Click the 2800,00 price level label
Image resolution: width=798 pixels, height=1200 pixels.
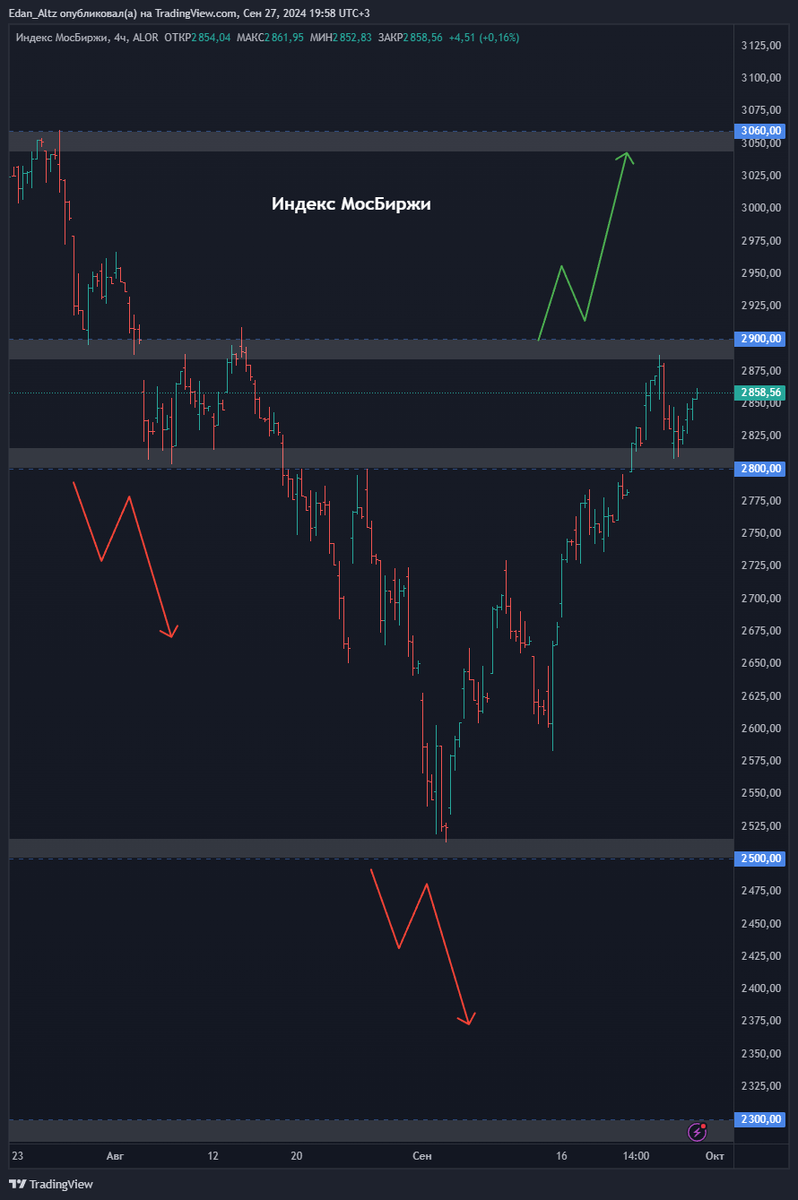[759, 469]
